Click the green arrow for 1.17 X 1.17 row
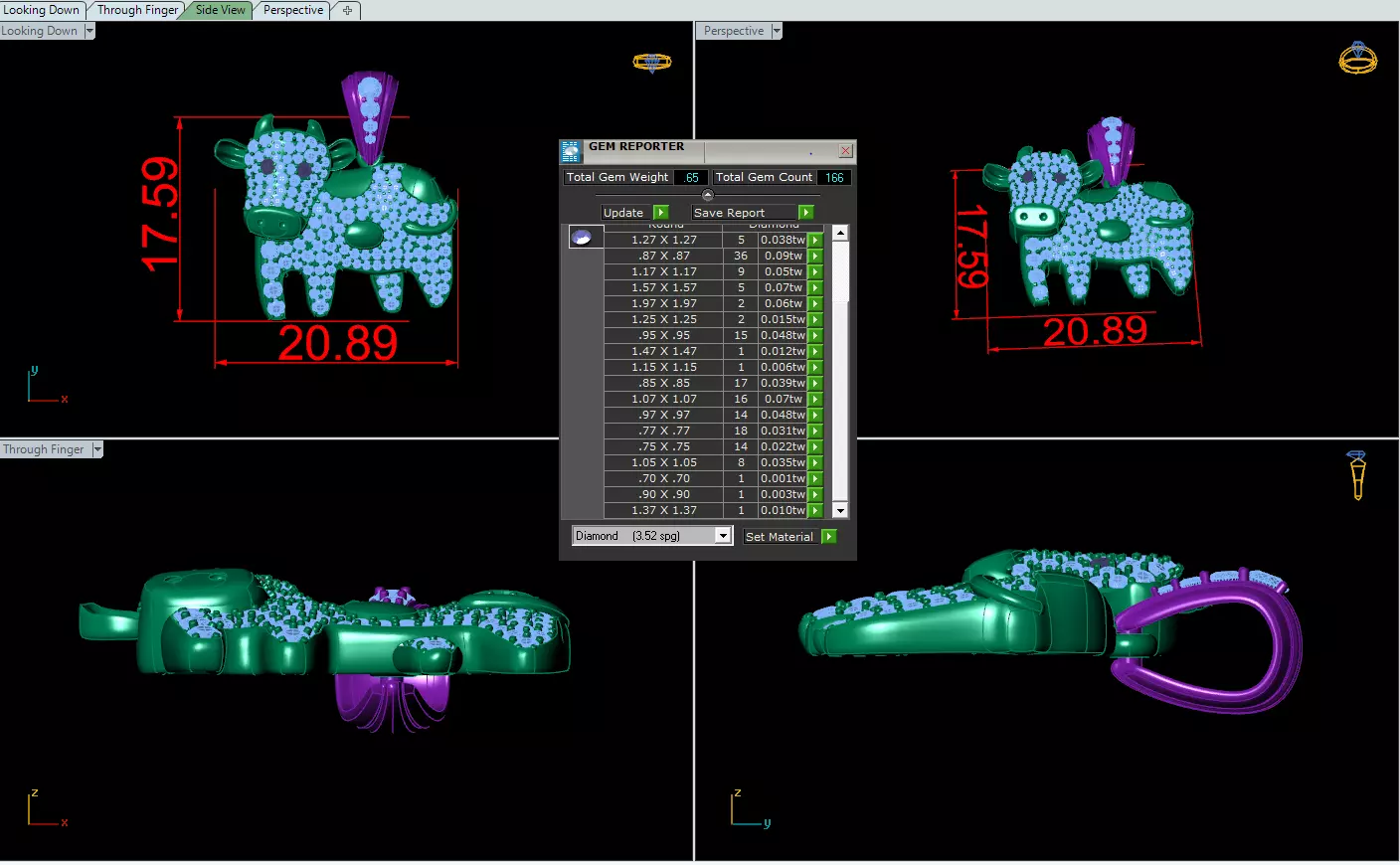Viewport: 1400px width, 865px height. pos(815,271)
